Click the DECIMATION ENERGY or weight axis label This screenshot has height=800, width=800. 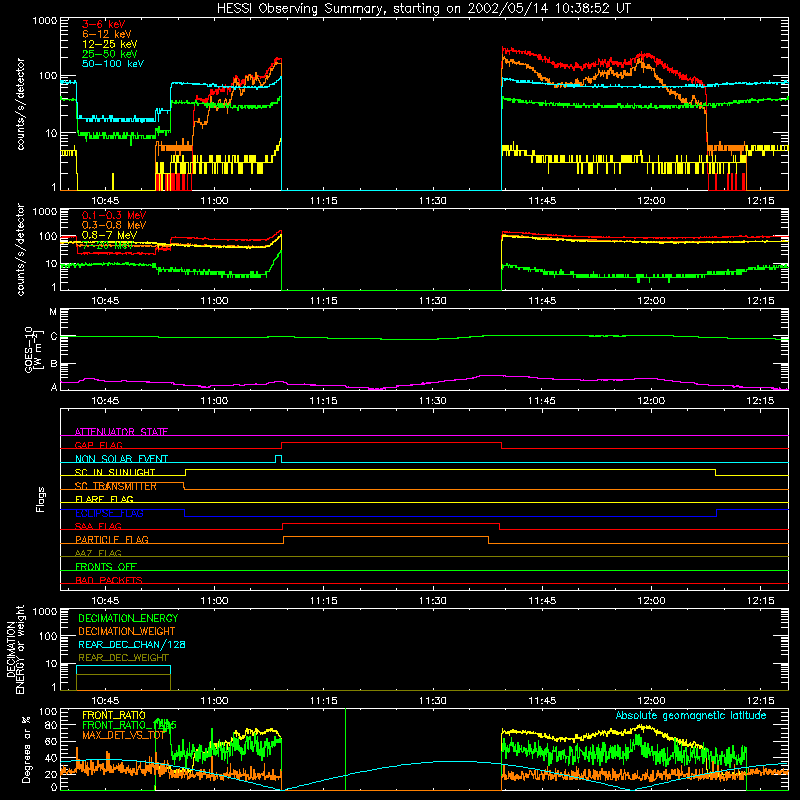(15, 649)
